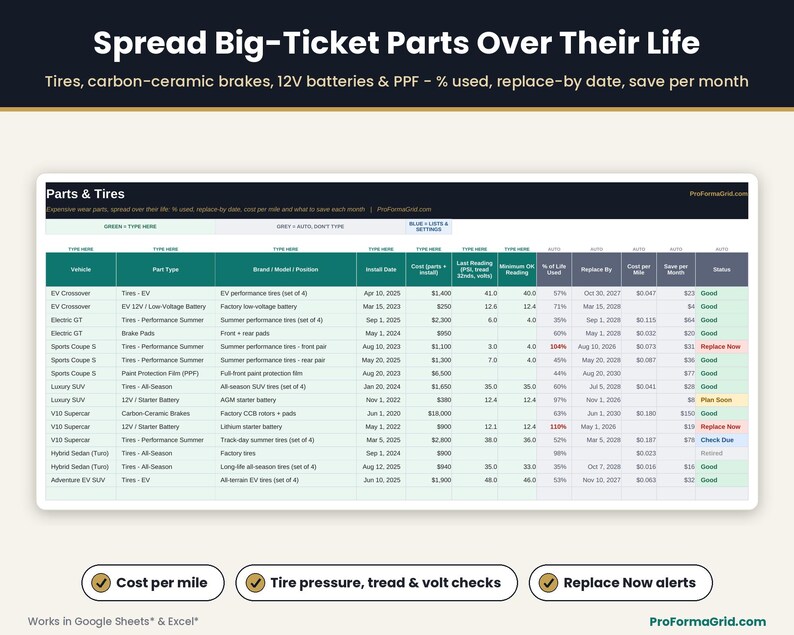
Task: Click Full-front paint protection film cell
Action: point(286,373)
